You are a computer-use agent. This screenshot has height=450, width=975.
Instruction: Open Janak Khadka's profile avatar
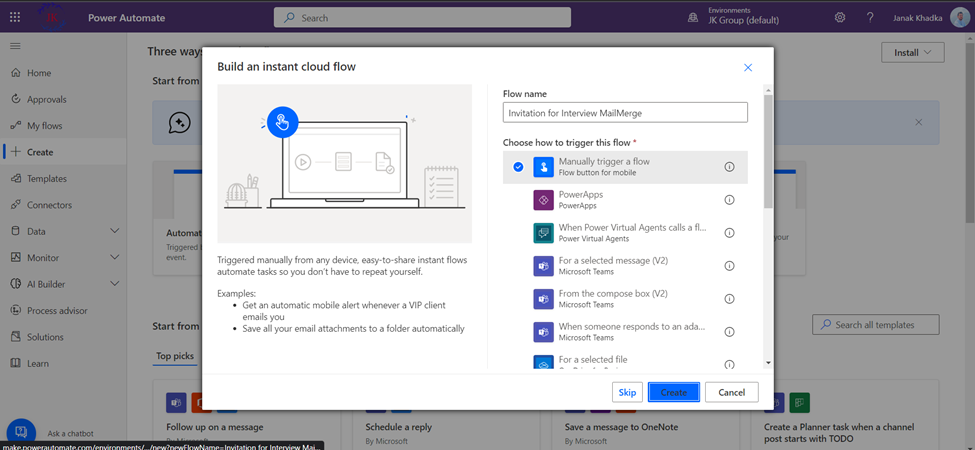click(x=959, y=17)
